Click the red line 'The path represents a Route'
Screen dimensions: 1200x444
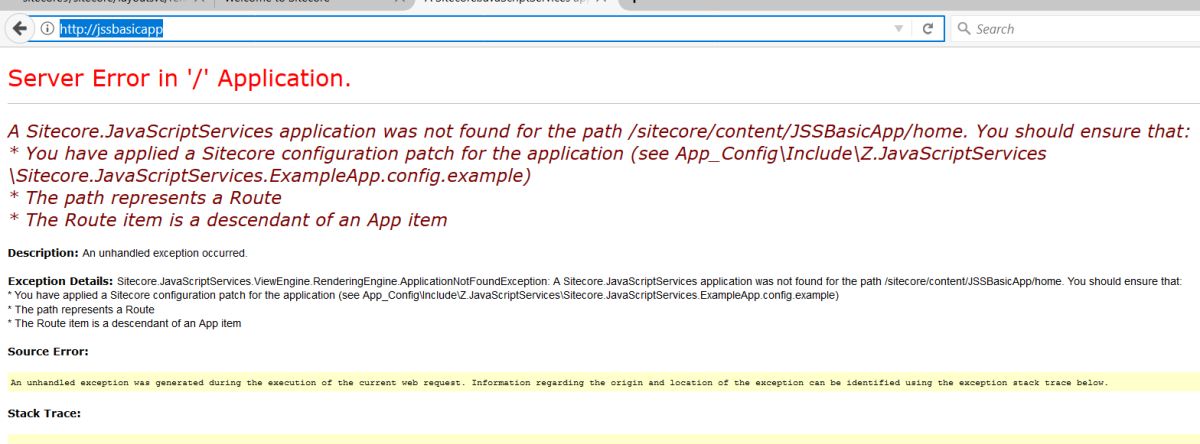[144, 198]
